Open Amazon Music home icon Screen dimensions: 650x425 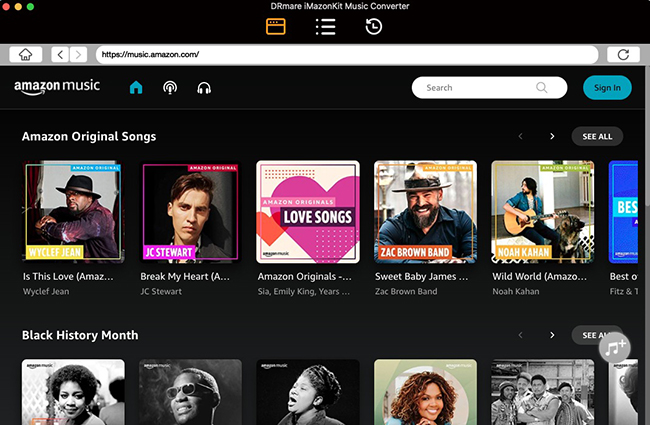[136, 88]
